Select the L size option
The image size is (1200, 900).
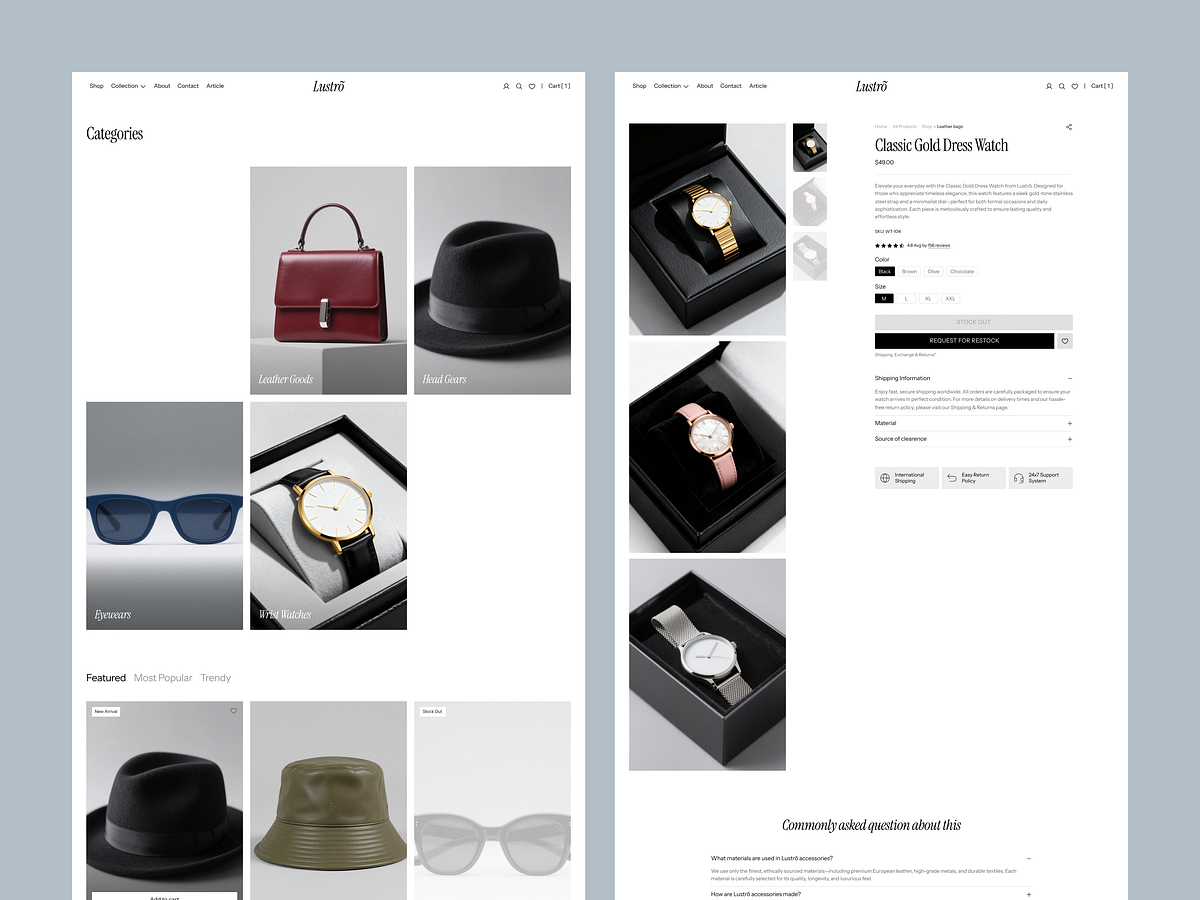[906, 298]
